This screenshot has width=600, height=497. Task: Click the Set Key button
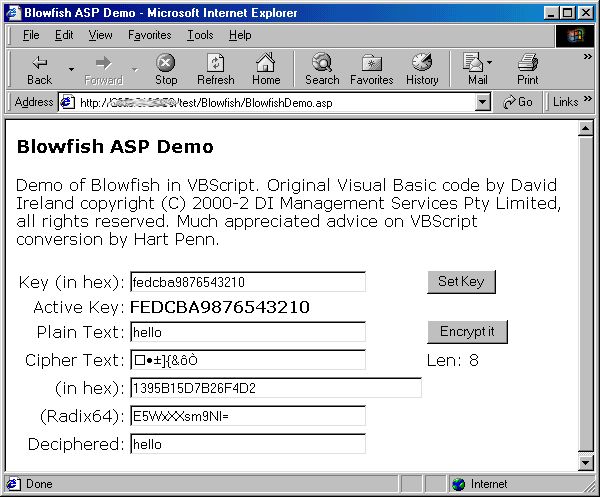[461, 282]
